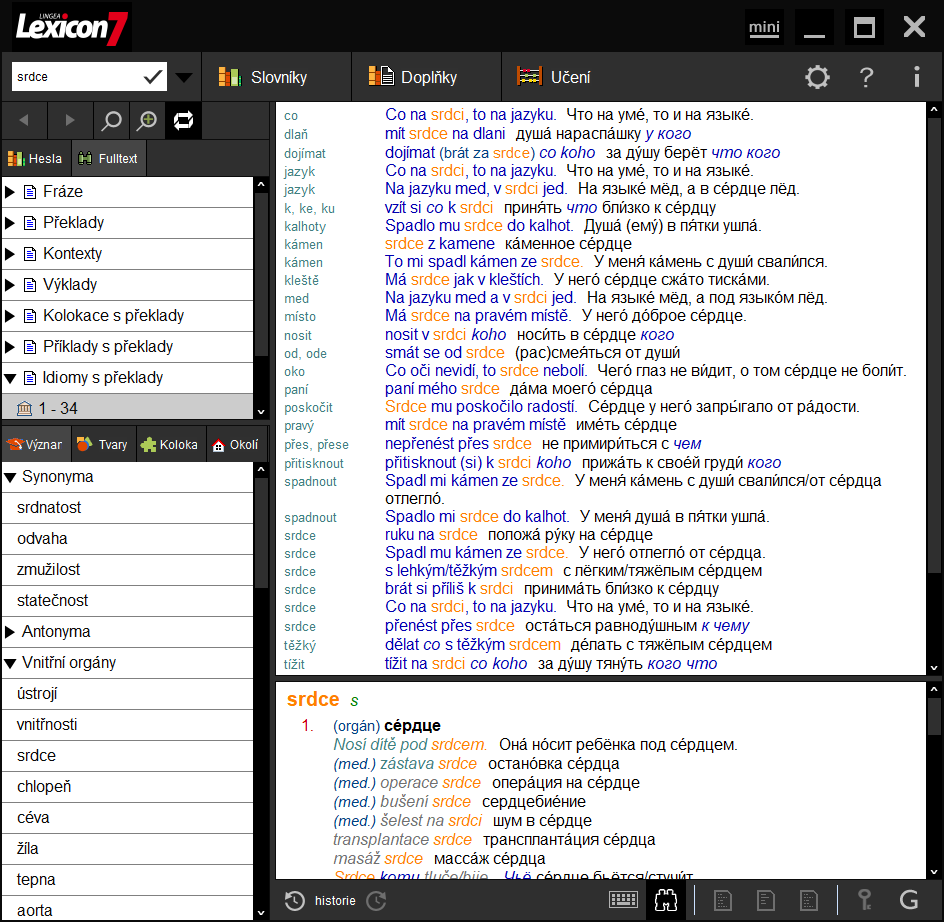
Task: Click the scroll-down arrow of the results list
Action: (x=934, y=667)
